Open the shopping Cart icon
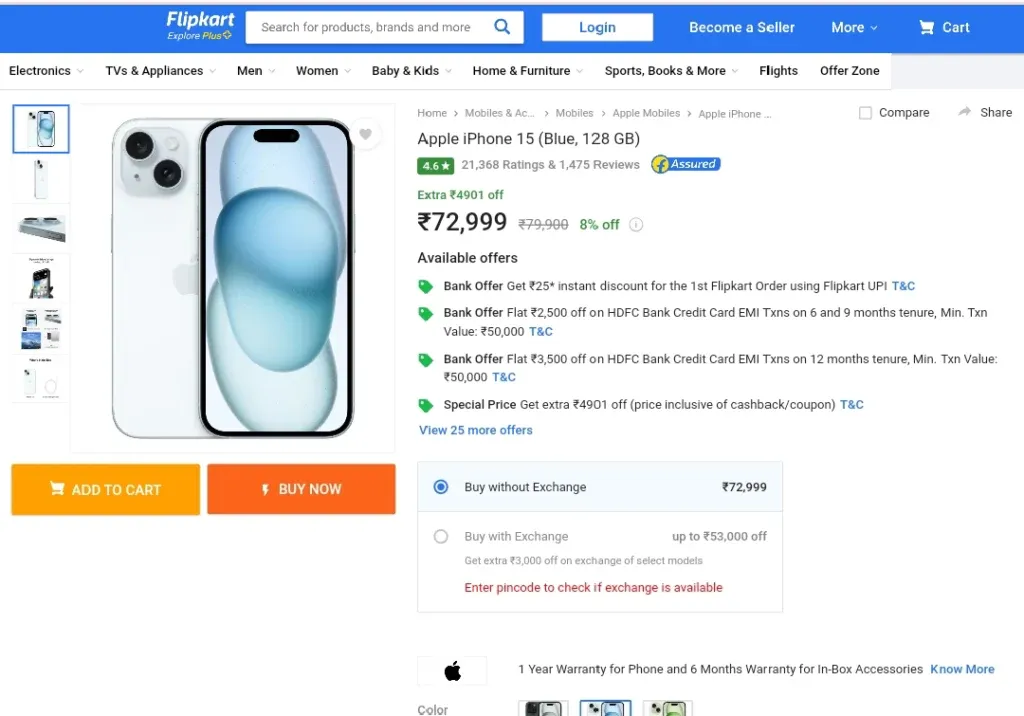Image resolution: width=1024 pixels, height=716 pixels. 926,27
